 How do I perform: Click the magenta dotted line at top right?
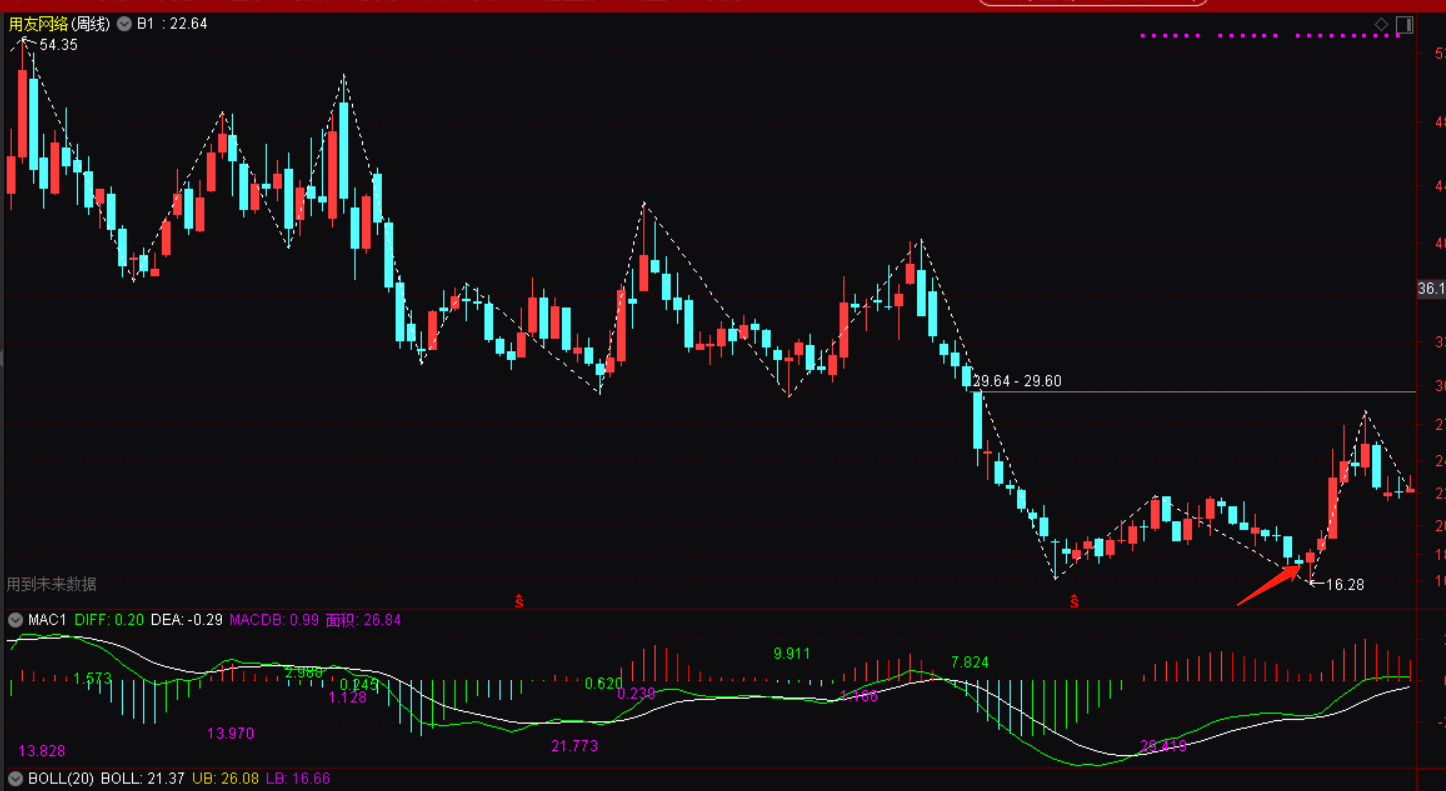pos(1271,36)
